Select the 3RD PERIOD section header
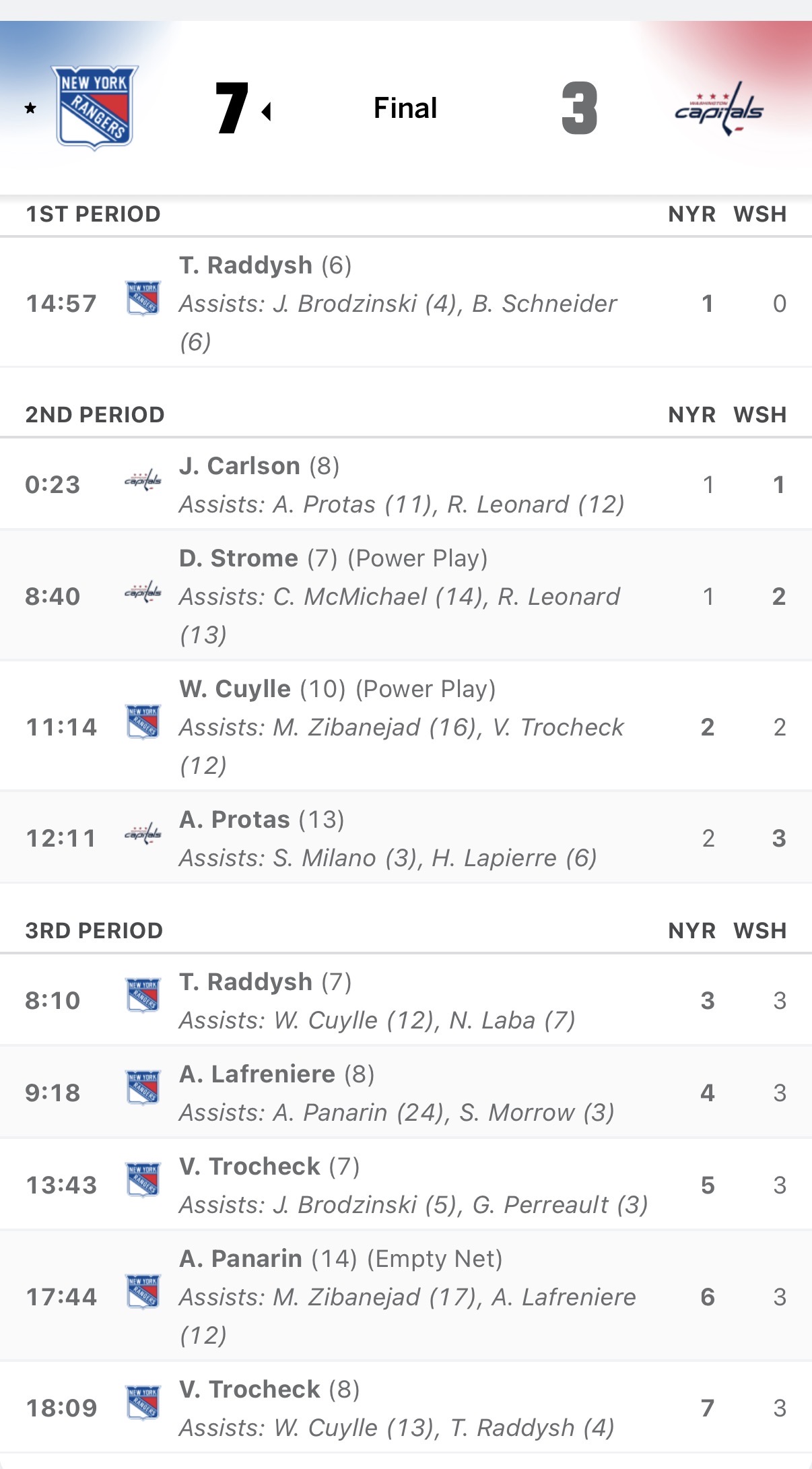The width and height of the screenshot is (812, 1469). [94, 931]
